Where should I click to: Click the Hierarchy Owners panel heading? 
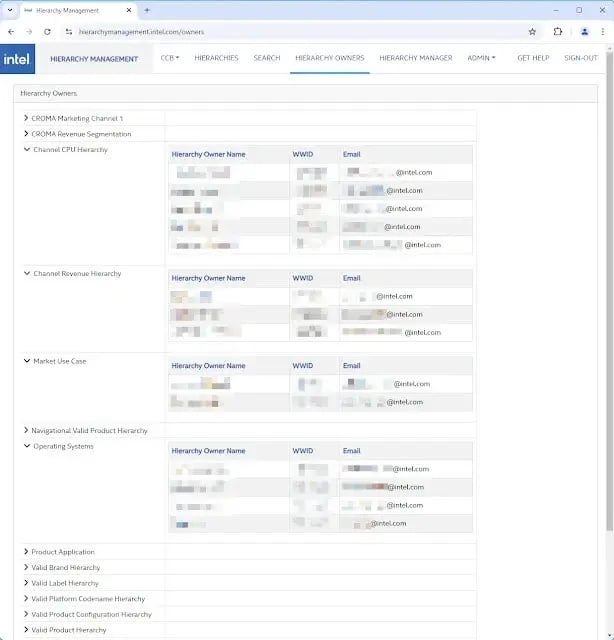tap(49, 93)
